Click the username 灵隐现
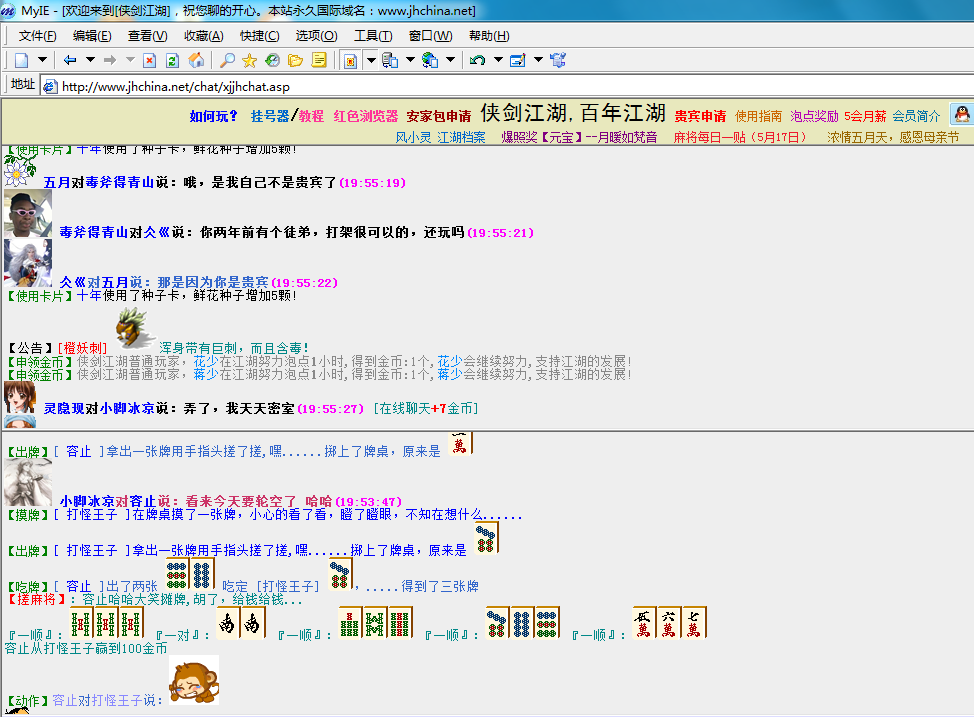 pyautogui.click(x=64, y=408)
